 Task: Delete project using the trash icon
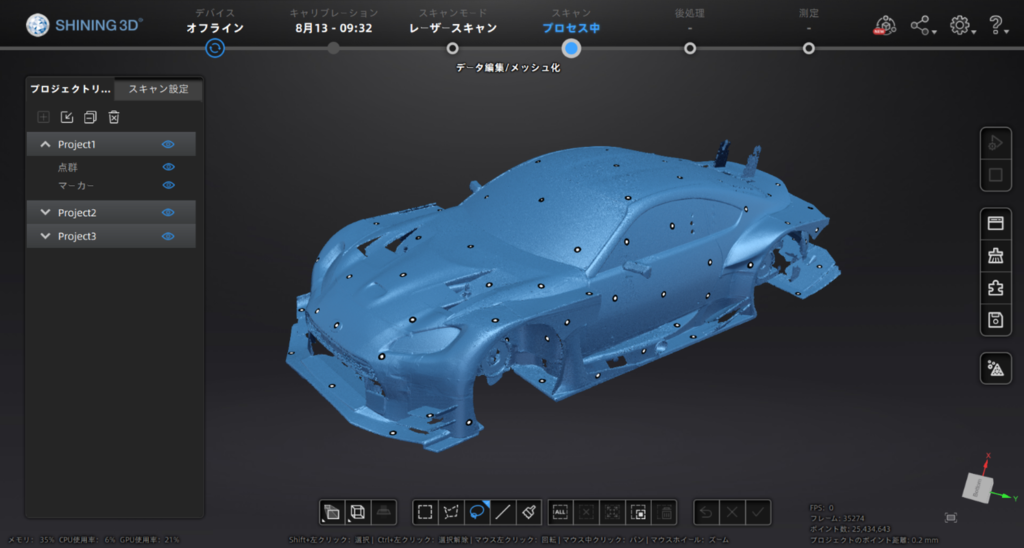114,117
